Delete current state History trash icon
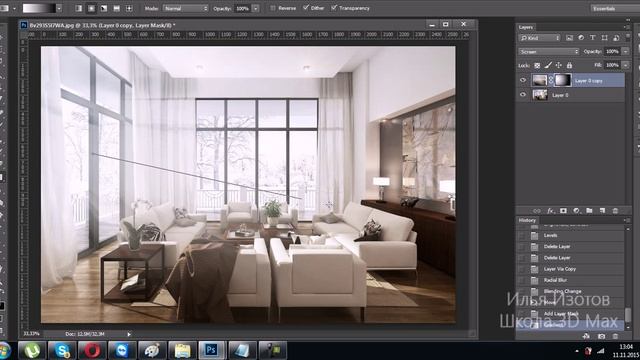640x360 pixels. (x=615, y=336)
